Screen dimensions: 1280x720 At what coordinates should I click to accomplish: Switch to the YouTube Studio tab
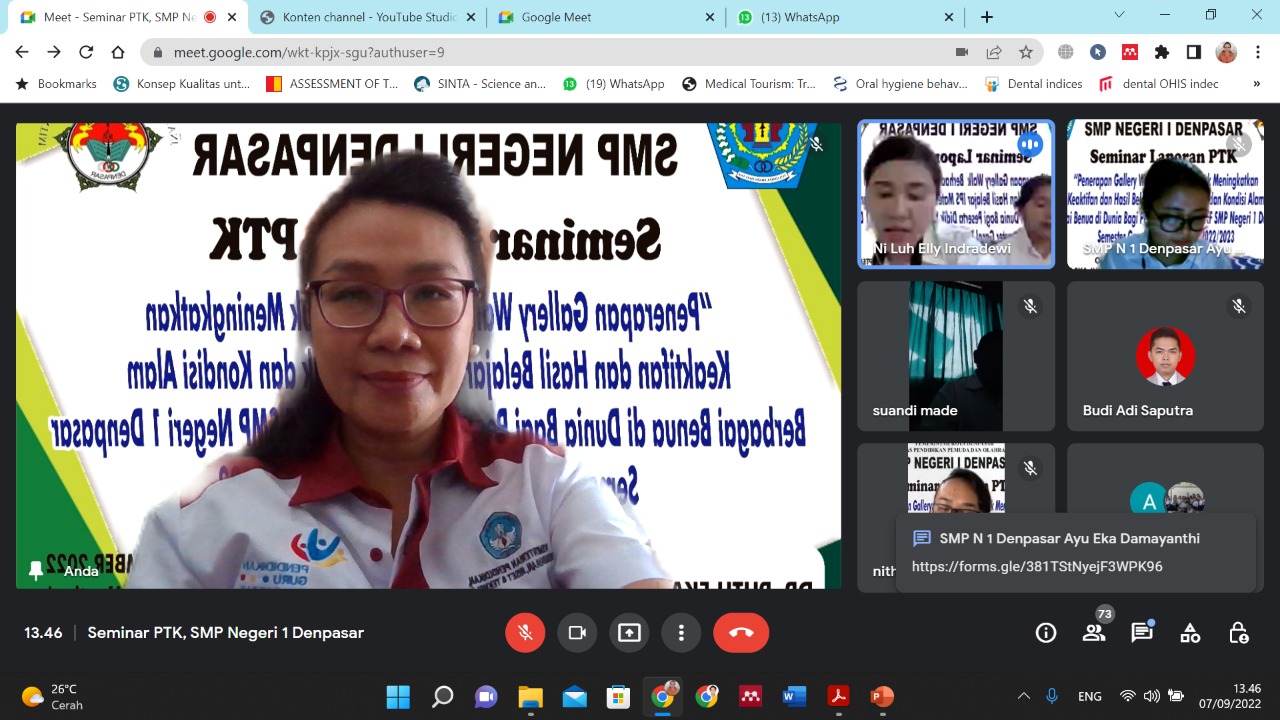[x=367, y=17]
